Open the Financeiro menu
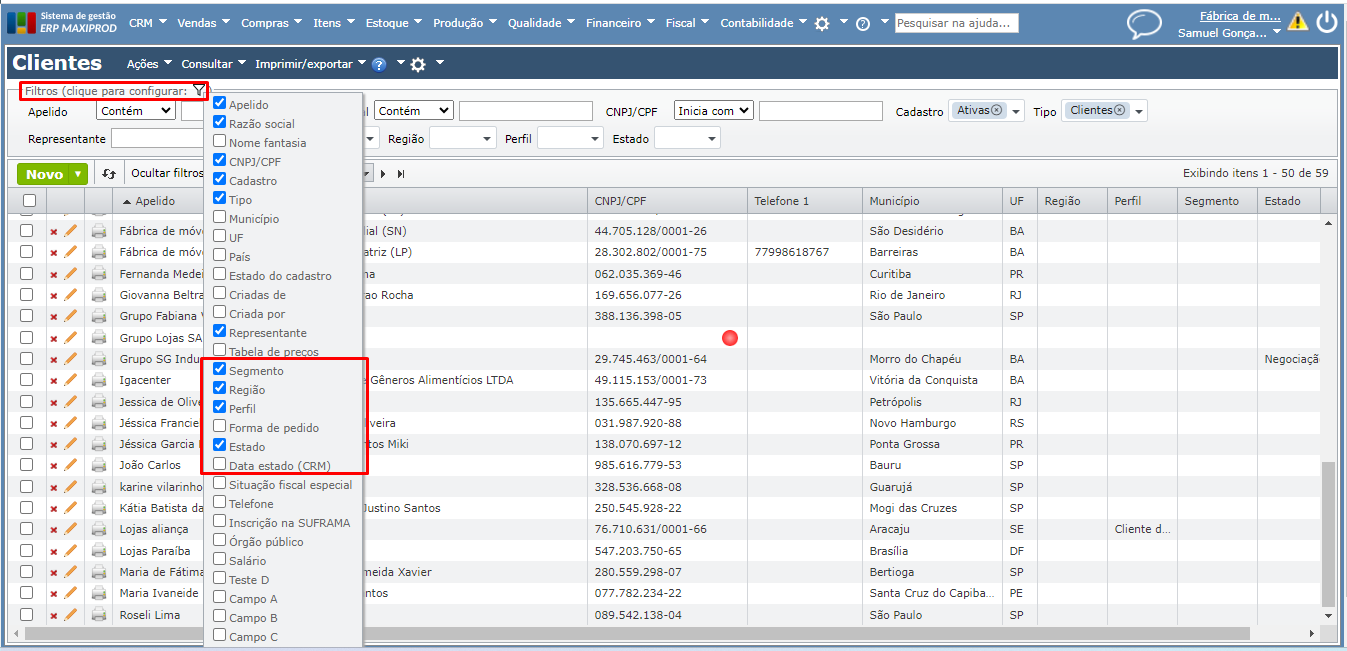1347x651 pixels. [619, 23]
